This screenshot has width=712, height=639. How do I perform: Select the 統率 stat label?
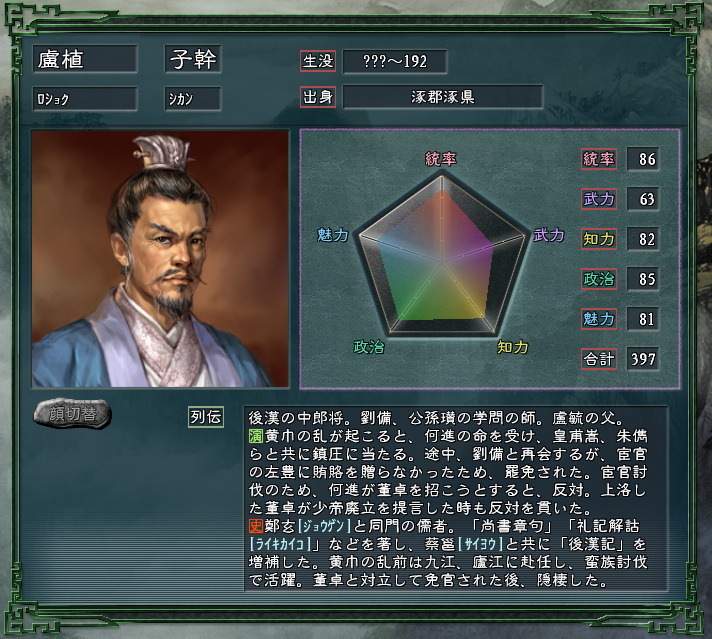598,159
